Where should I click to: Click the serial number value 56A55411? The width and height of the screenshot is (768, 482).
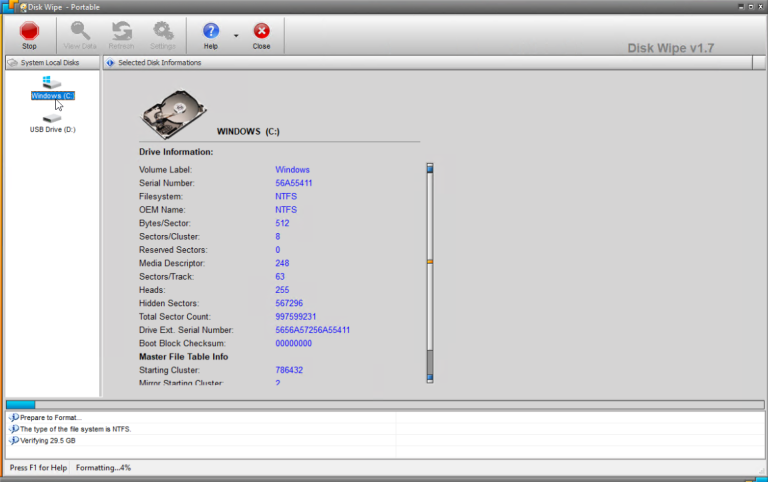click(x=293, y=183)
